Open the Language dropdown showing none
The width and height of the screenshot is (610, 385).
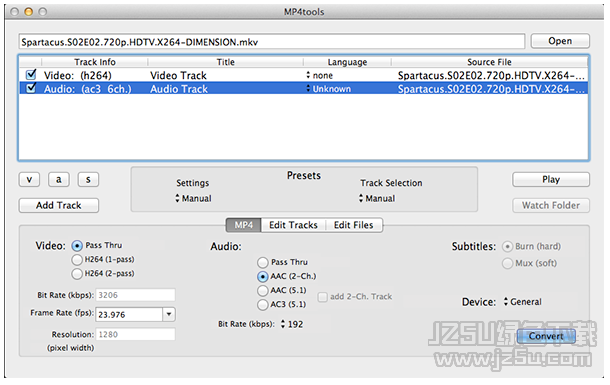tap(320, 75)
